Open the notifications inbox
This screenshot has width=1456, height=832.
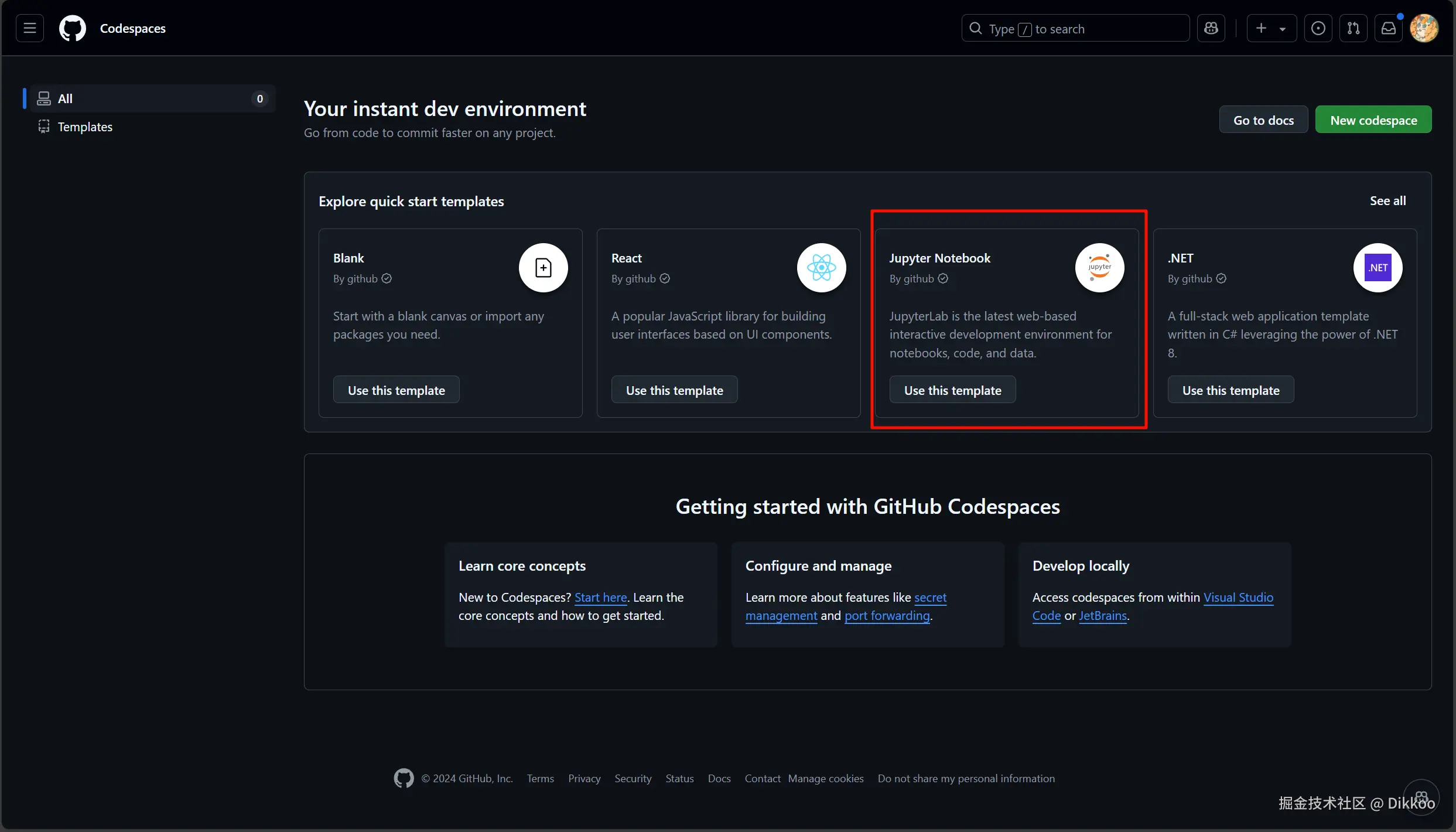[1388, 28]
